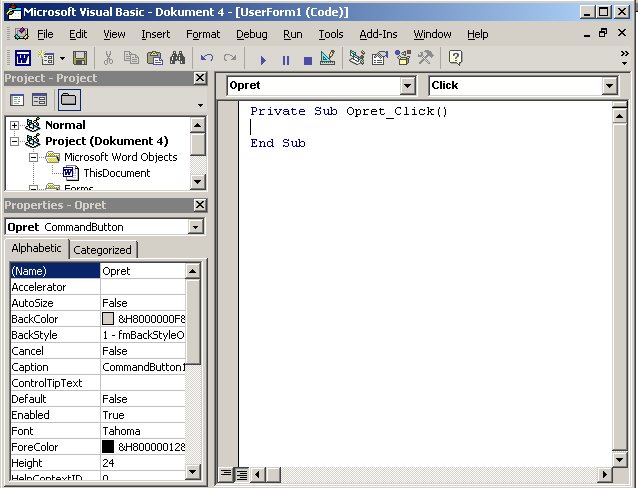Switch to the Categorized tab
The image size is (638, 488).
click(103, 250)
